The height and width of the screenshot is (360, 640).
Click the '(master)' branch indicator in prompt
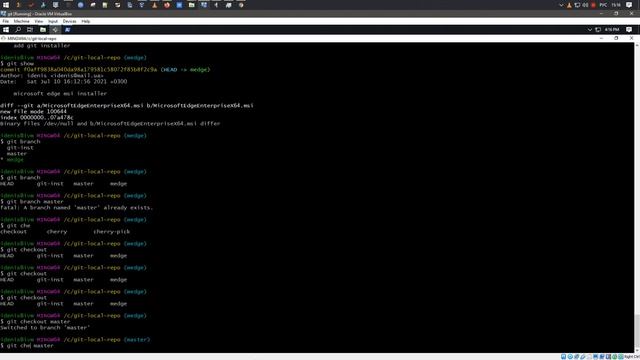(x=137, y=340)
